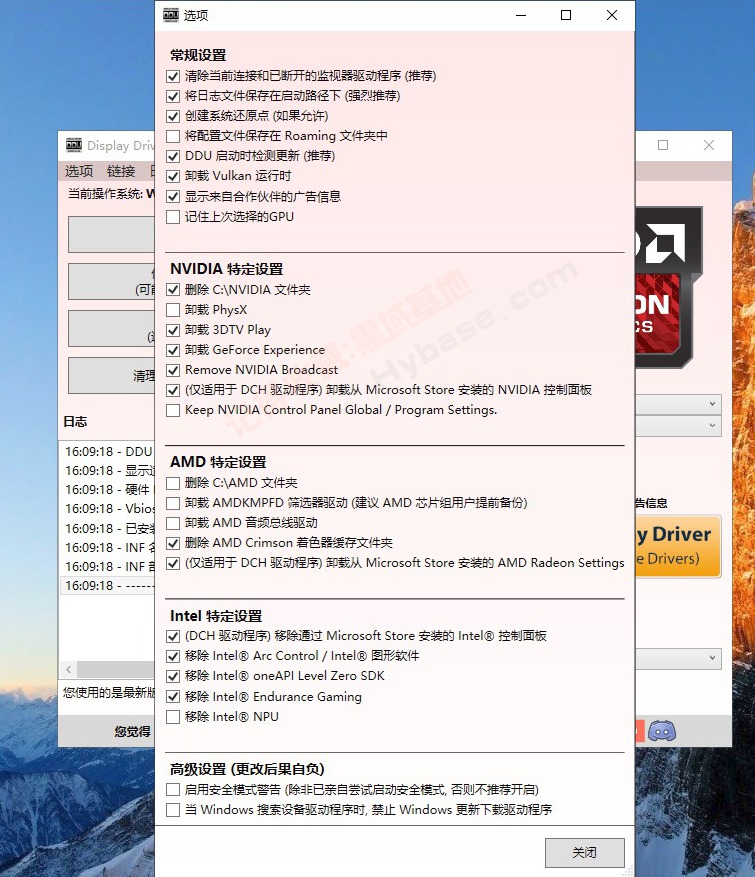This screenshot has width=755, height=877.
Task: Toggle Microsoft Store NVIDIA 控制面板 removal checkbox
Action: 173,390
